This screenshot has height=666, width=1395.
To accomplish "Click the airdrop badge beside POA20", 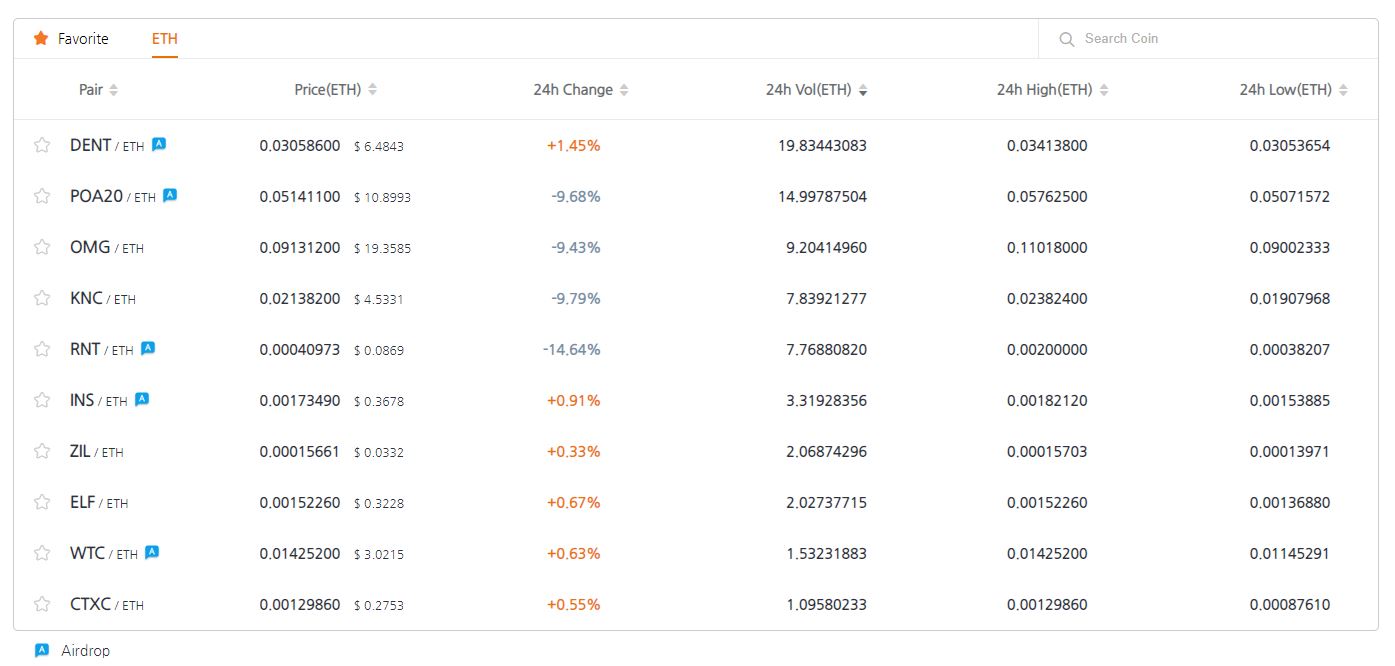I will point(170,195).
